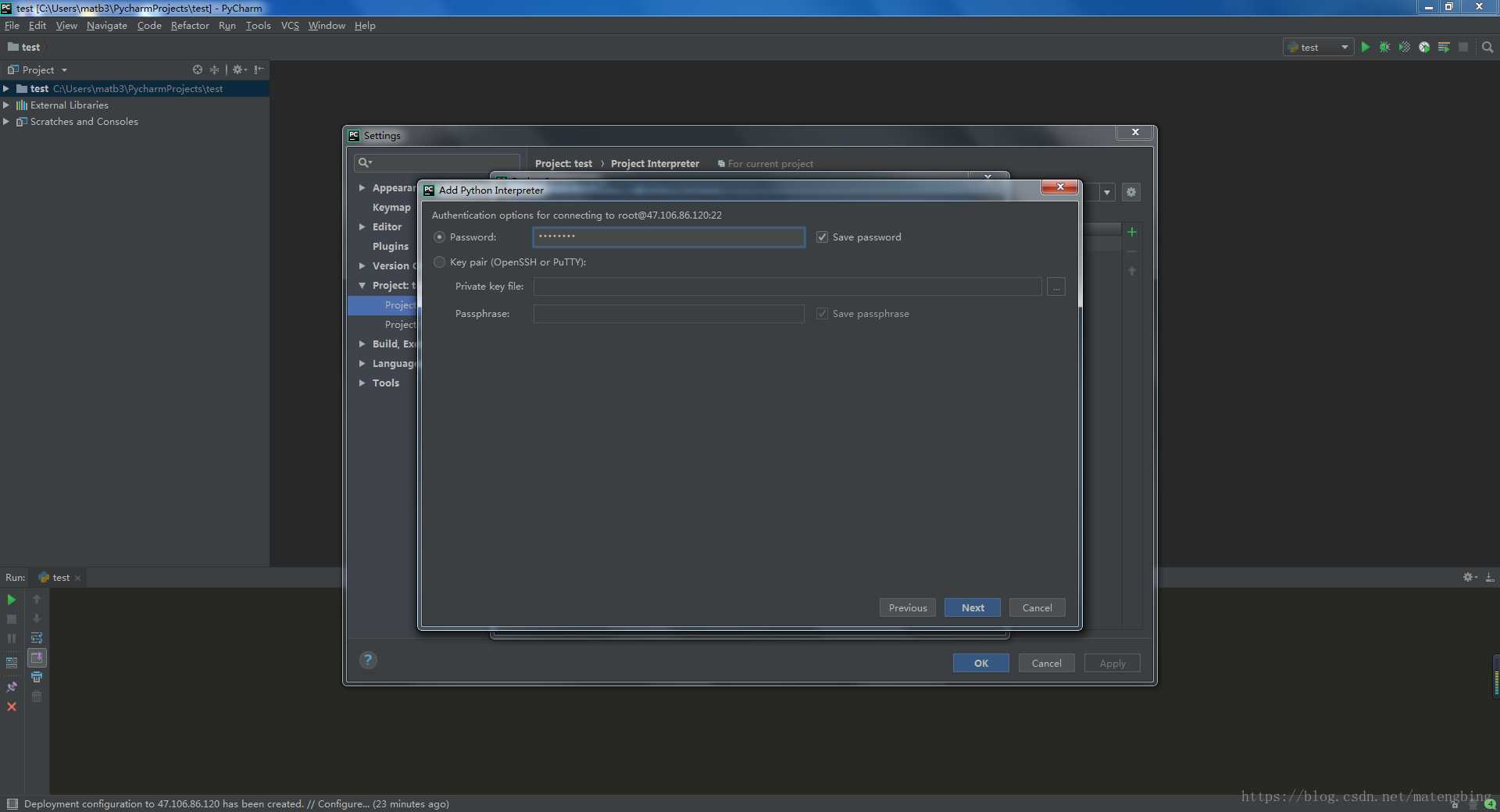Image resolution: width=1500 pixels, height=812 pixels.
Task: Open the File menu
Action: point(12,26)
